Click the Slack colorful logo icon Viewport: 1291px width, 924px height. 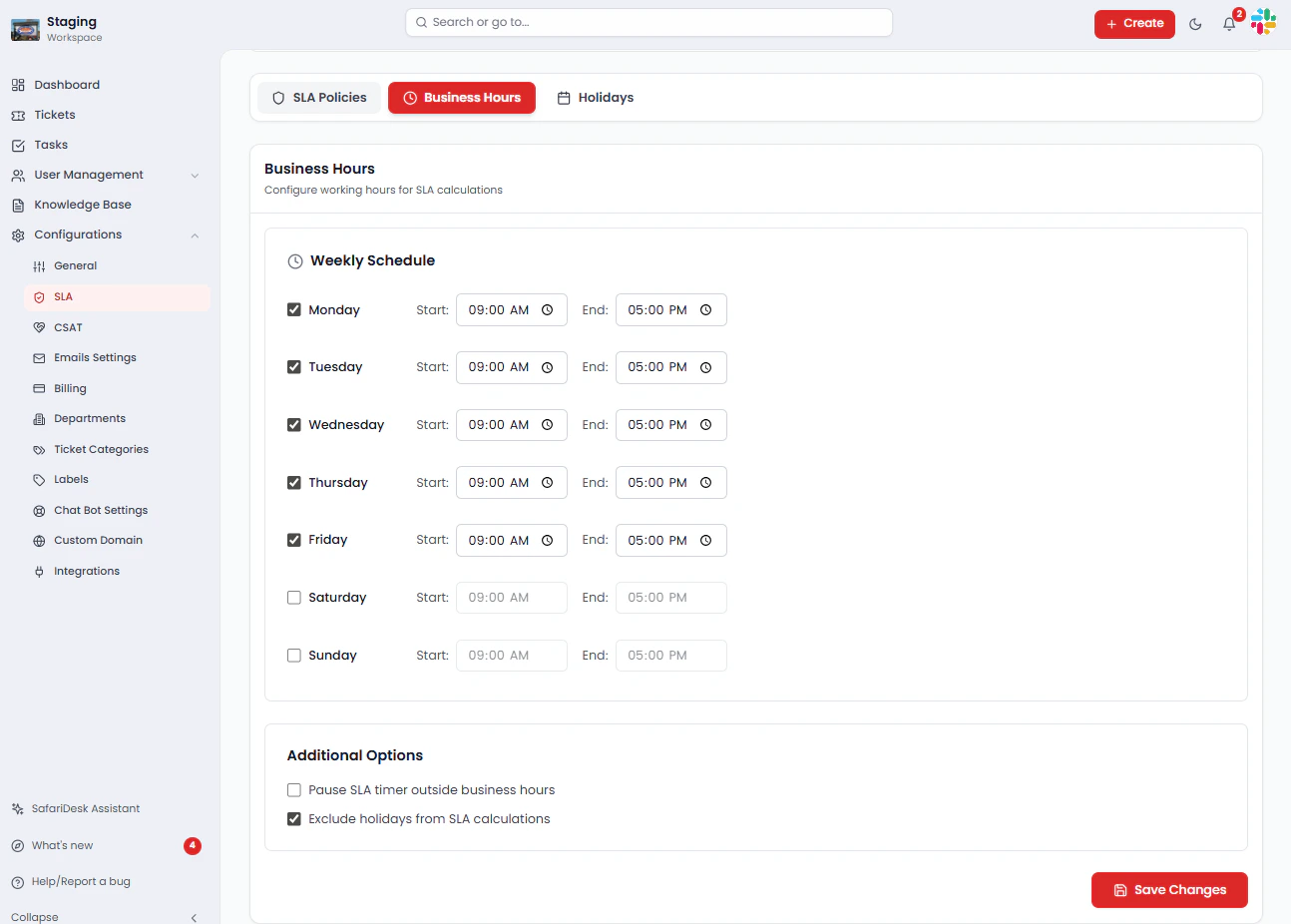[x=1263, y=22]
